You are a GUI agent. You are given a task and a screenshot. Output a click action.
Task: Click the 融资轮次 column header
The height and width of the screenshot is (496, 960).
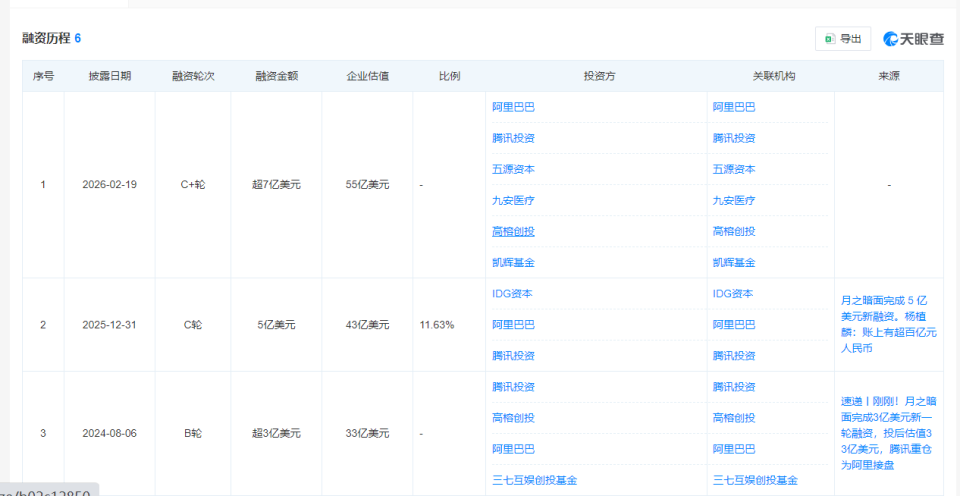point(193,77)
